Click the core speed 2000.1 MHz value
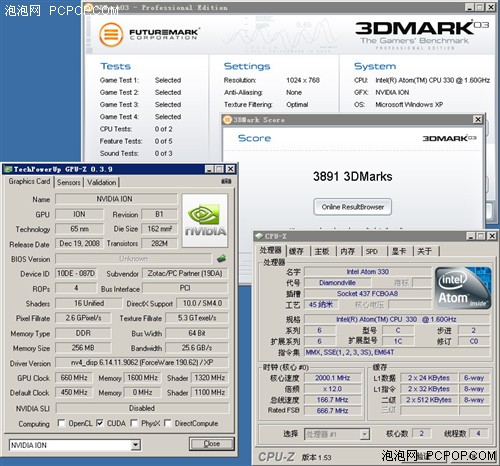The image size is (500, 466). [x=333, y=378]
